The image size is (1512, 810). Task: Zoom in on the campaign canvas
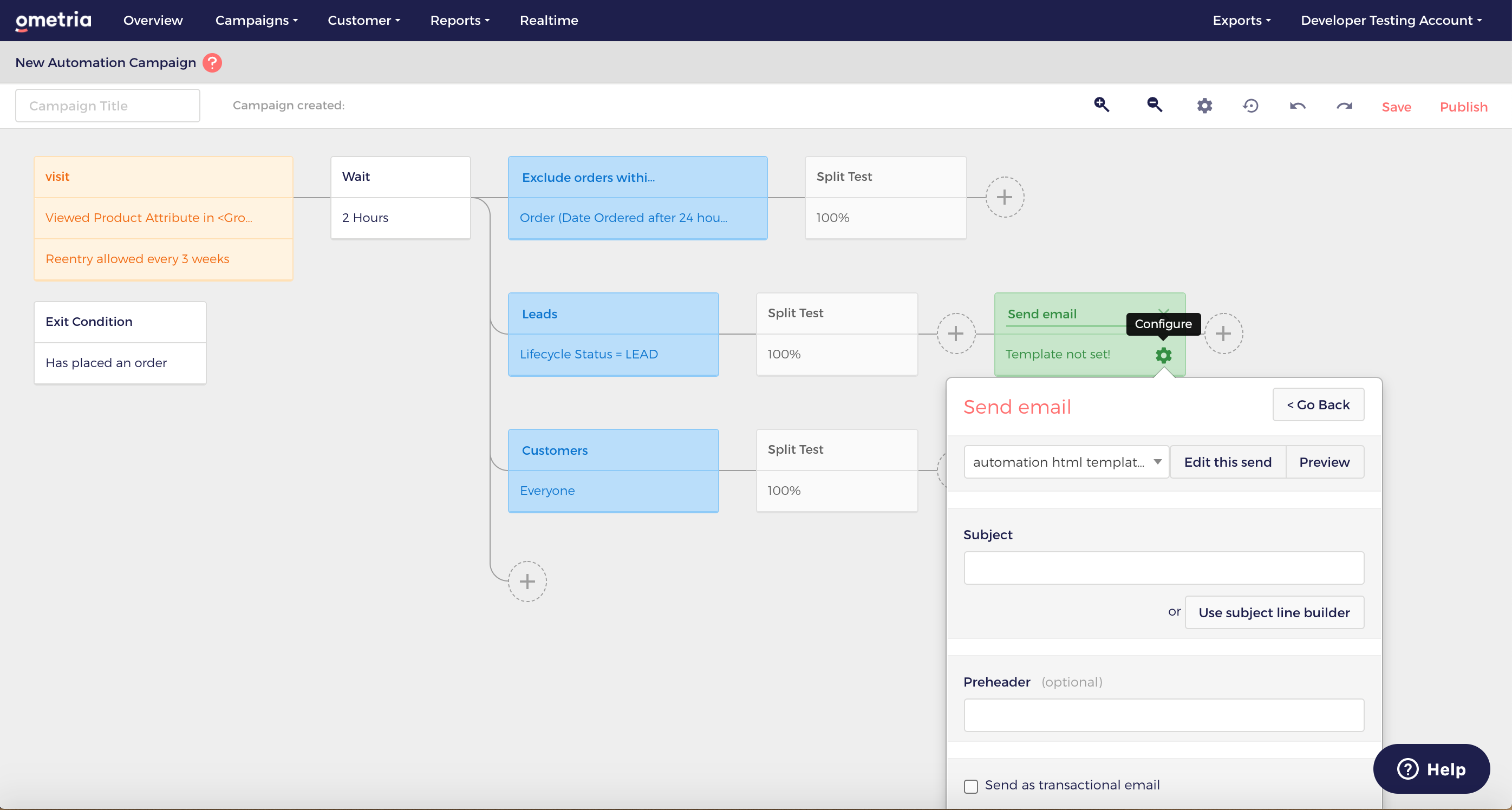point(1102,105)
